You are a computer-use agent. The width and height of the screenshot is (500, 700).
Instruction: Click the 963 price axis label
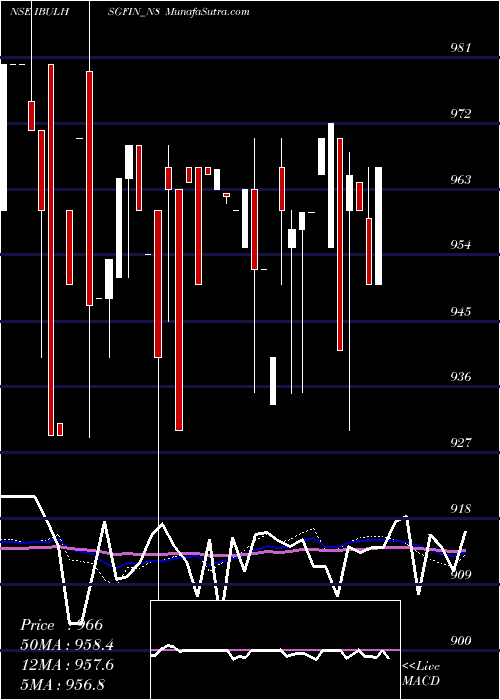(x=460, y=179)
